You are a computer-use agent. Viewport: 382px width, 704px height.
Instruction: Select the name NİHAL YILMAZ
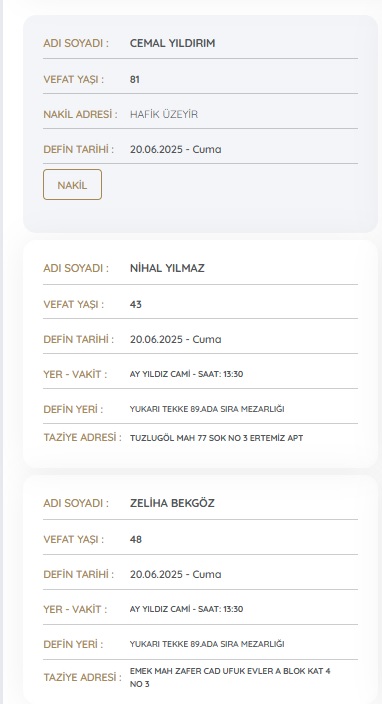coord(167,268)
